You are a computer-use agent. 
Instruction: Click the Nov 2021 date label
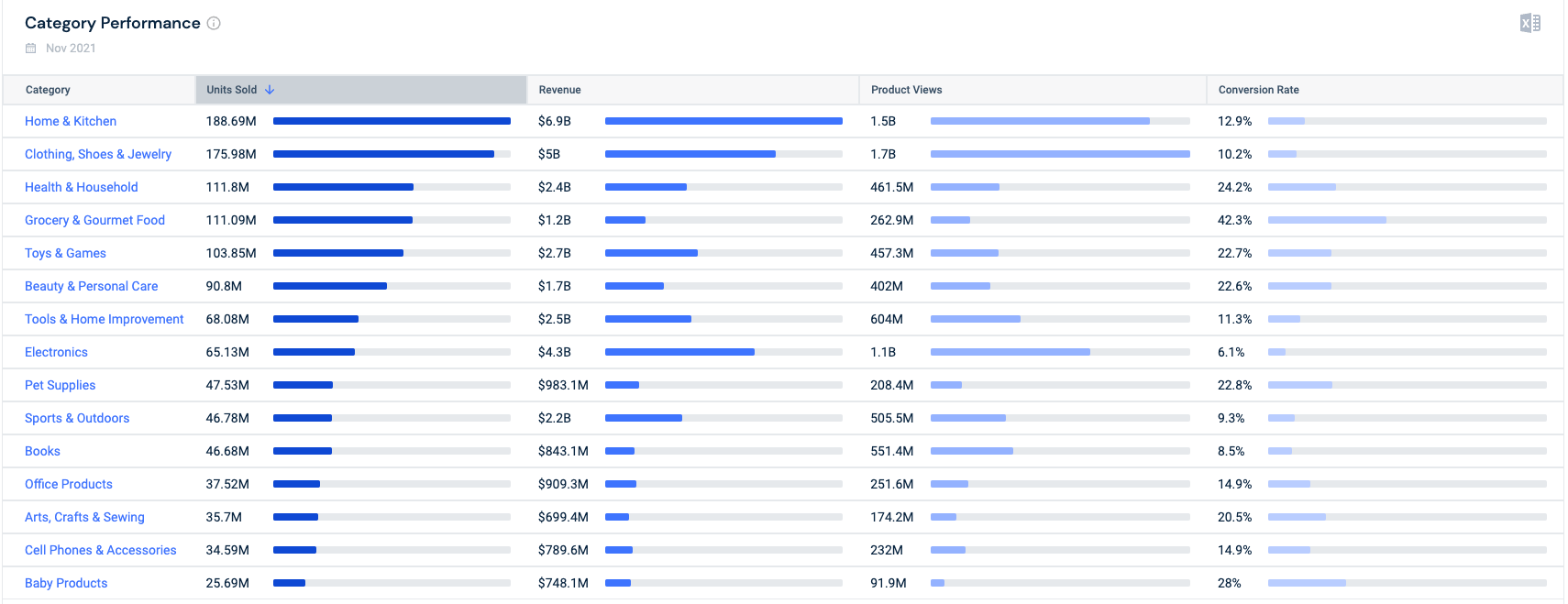pos(71,49)
